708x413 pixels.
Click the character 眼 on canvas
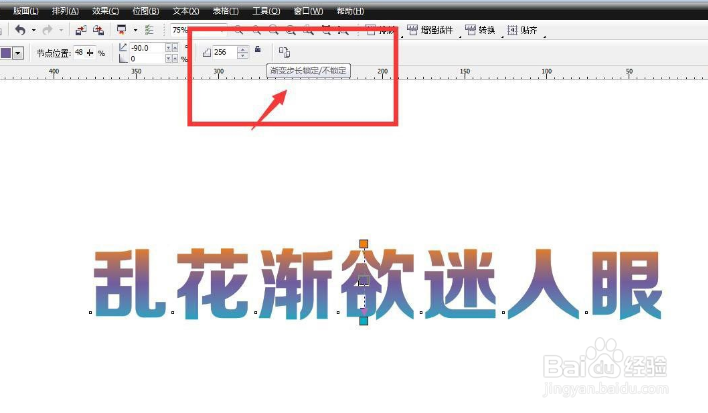627,283
